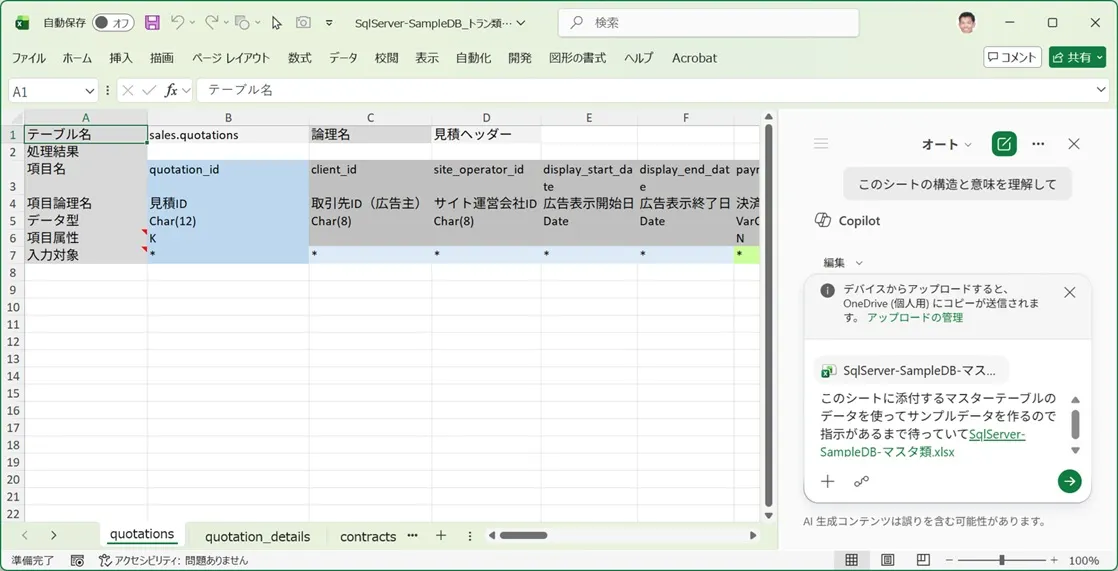Open the 挿入 ribbon tab

click(120, 58)
